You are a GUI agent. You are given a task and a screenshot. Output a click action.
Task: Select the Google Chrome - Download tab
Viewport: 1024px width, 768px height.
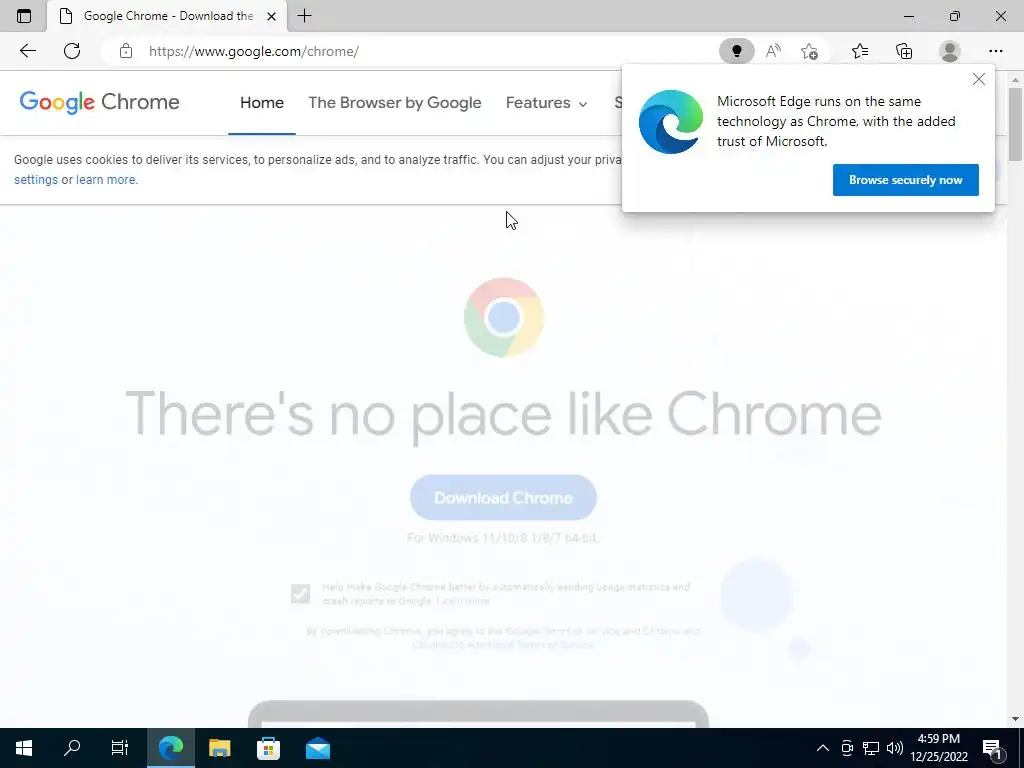click(x=167, y=16)
